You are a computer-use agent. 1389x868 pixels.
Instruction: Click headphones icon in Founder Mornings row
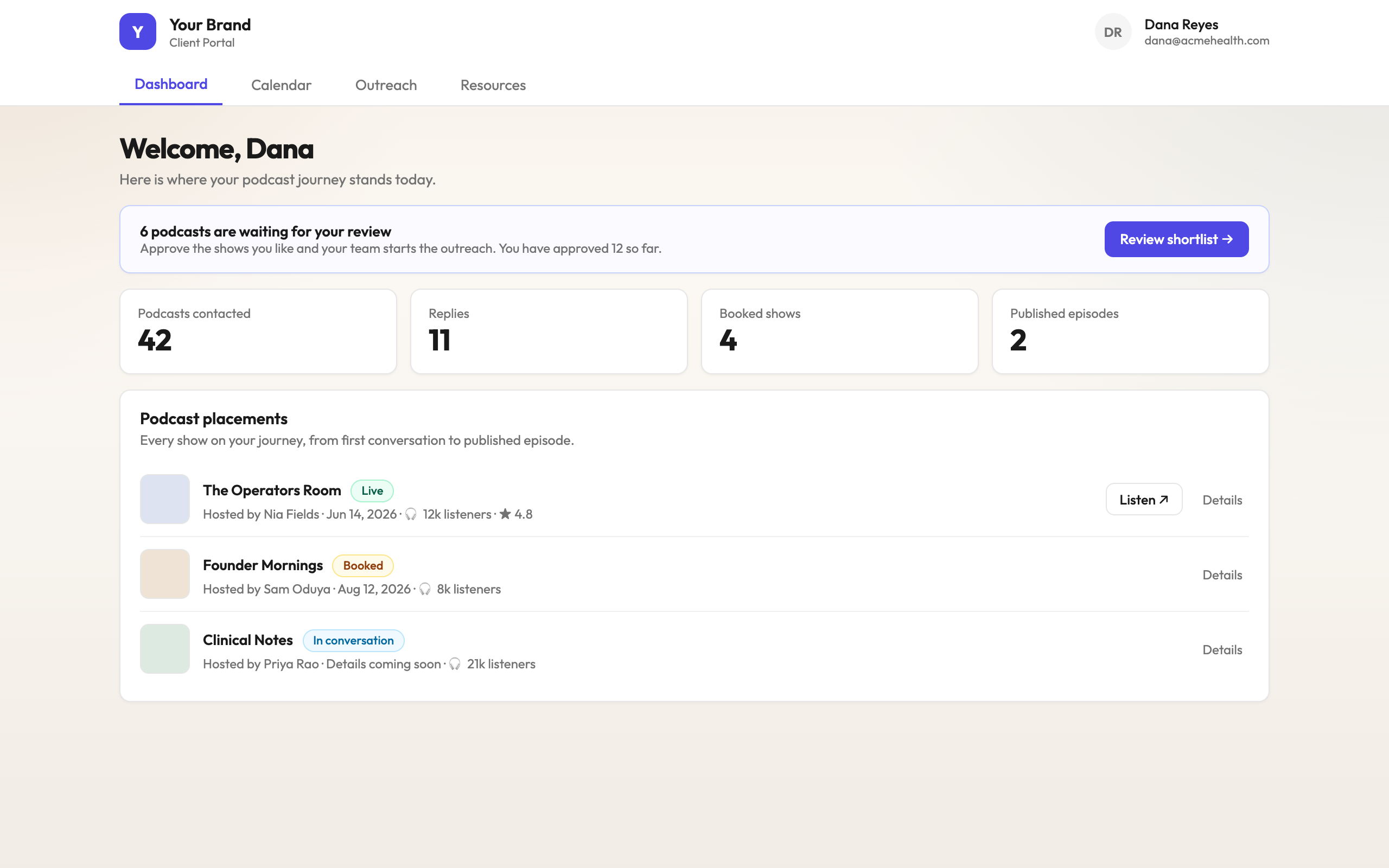425,589
